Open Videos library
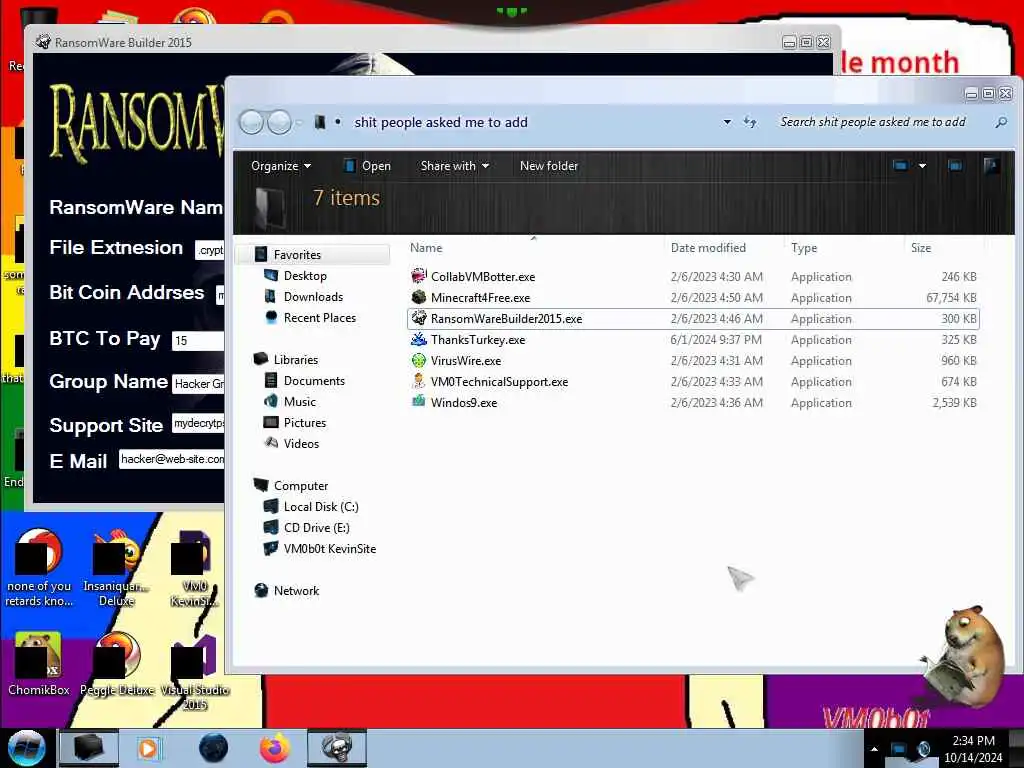 [x=301, y=443]
